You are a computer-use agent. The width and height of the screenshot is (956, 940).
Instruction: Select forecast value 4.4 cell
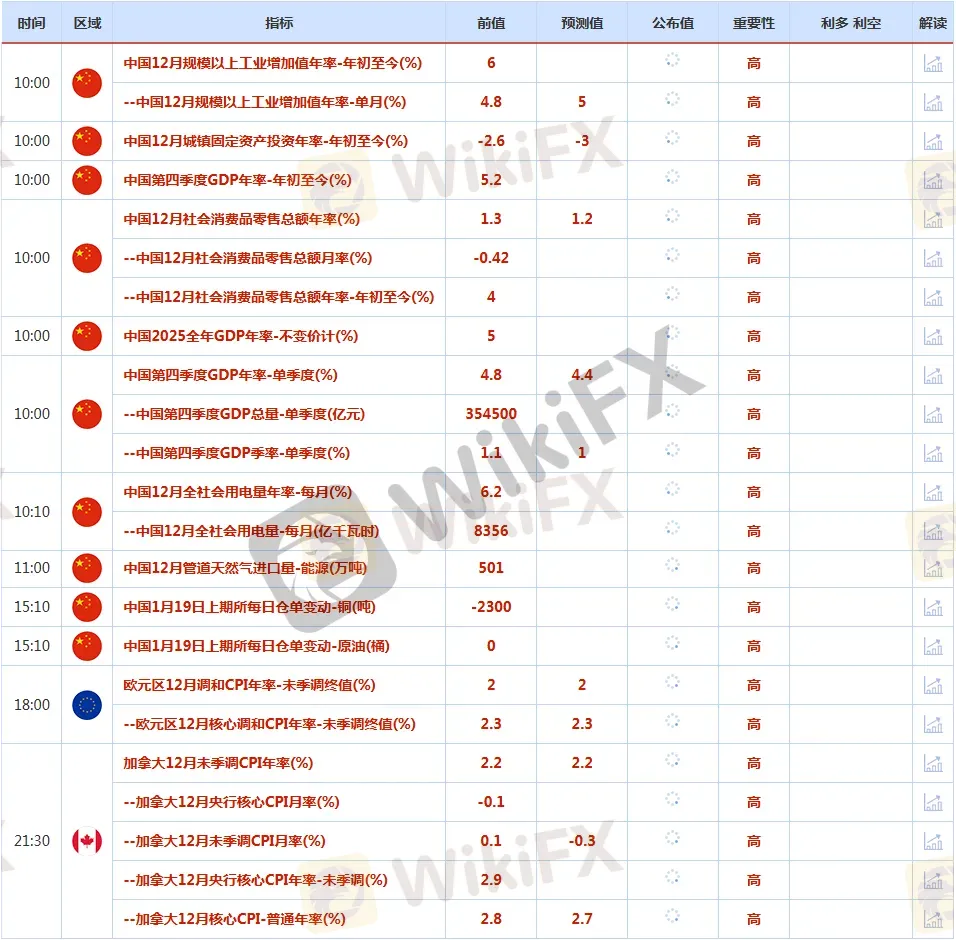(x=582, y=375)
